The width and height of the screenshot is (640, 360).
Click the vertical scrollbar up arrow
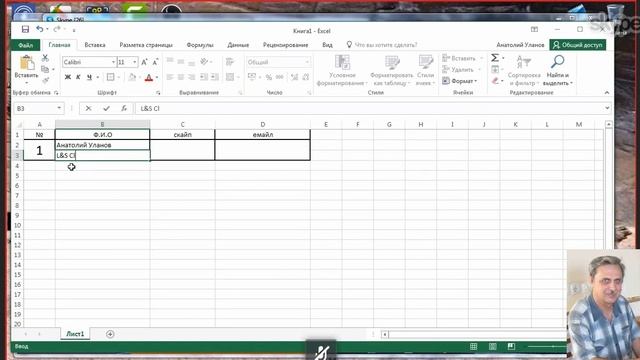click(x=609, y=124)
